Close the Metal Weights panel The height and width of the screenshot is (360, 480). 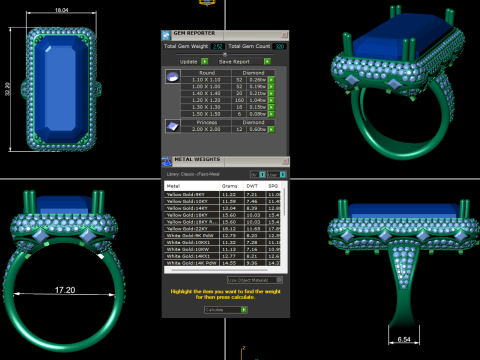[x=285, y=161]
